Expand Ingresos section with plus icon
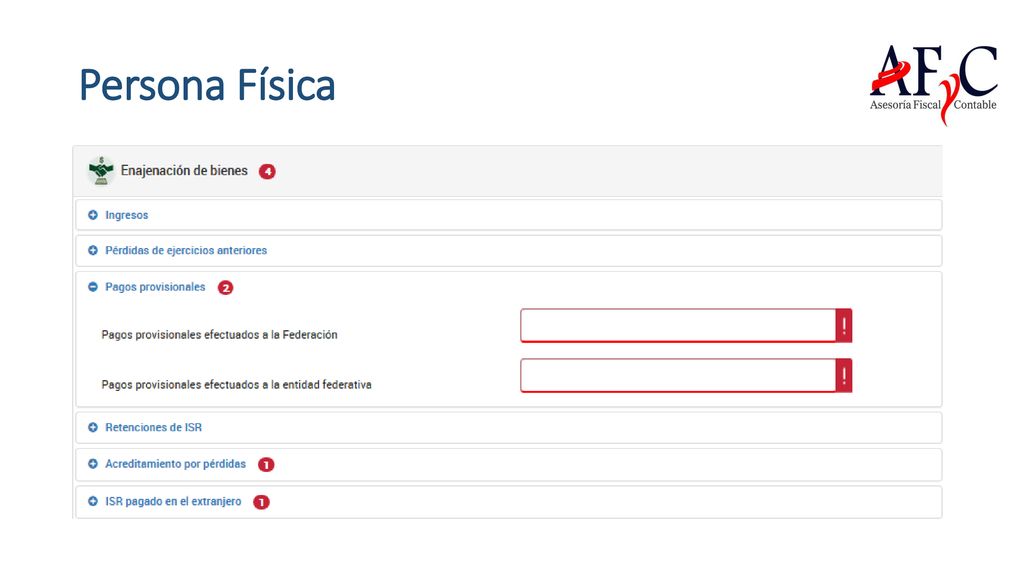 point(93,215)
